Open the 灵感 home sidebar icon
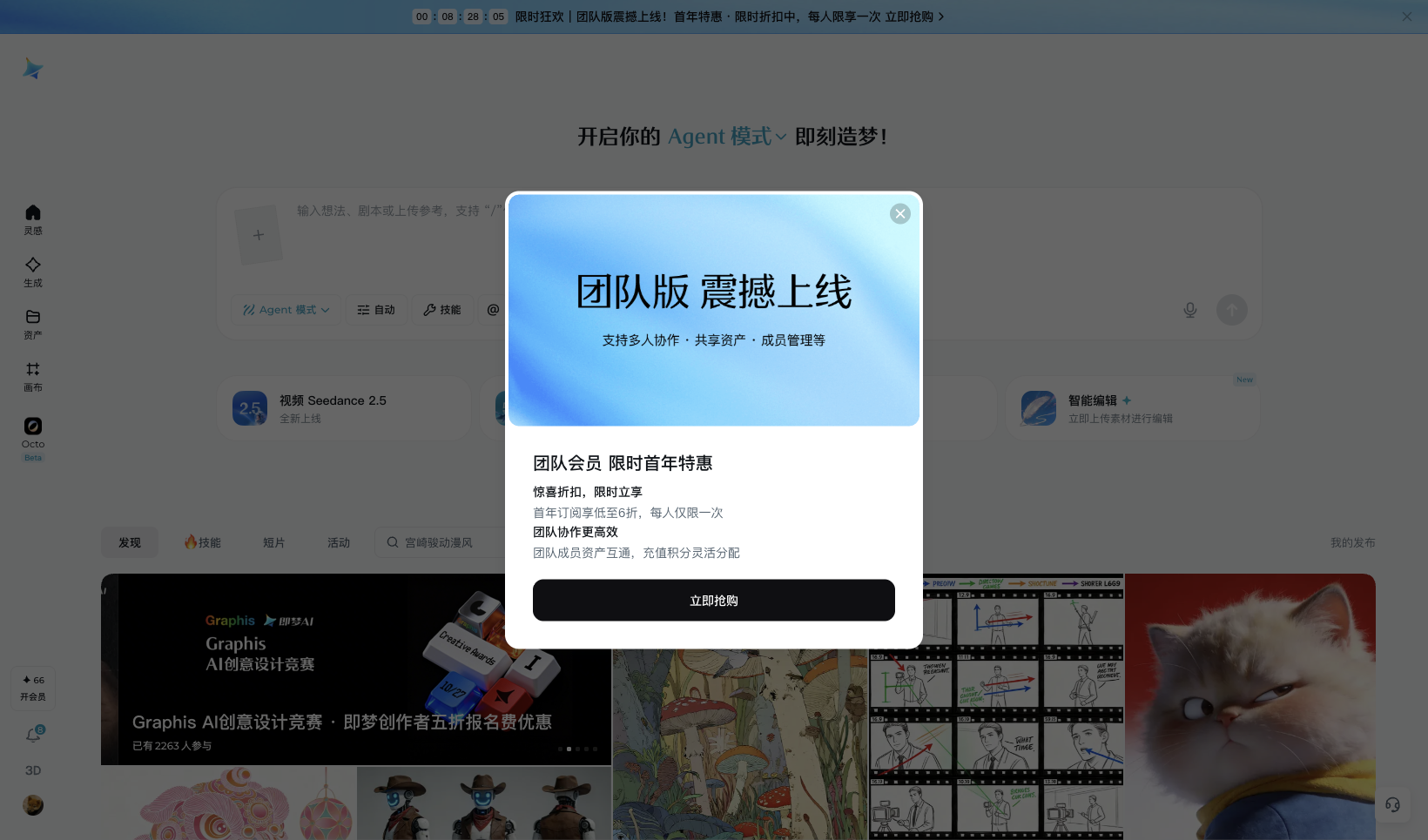 pos(33,219)
